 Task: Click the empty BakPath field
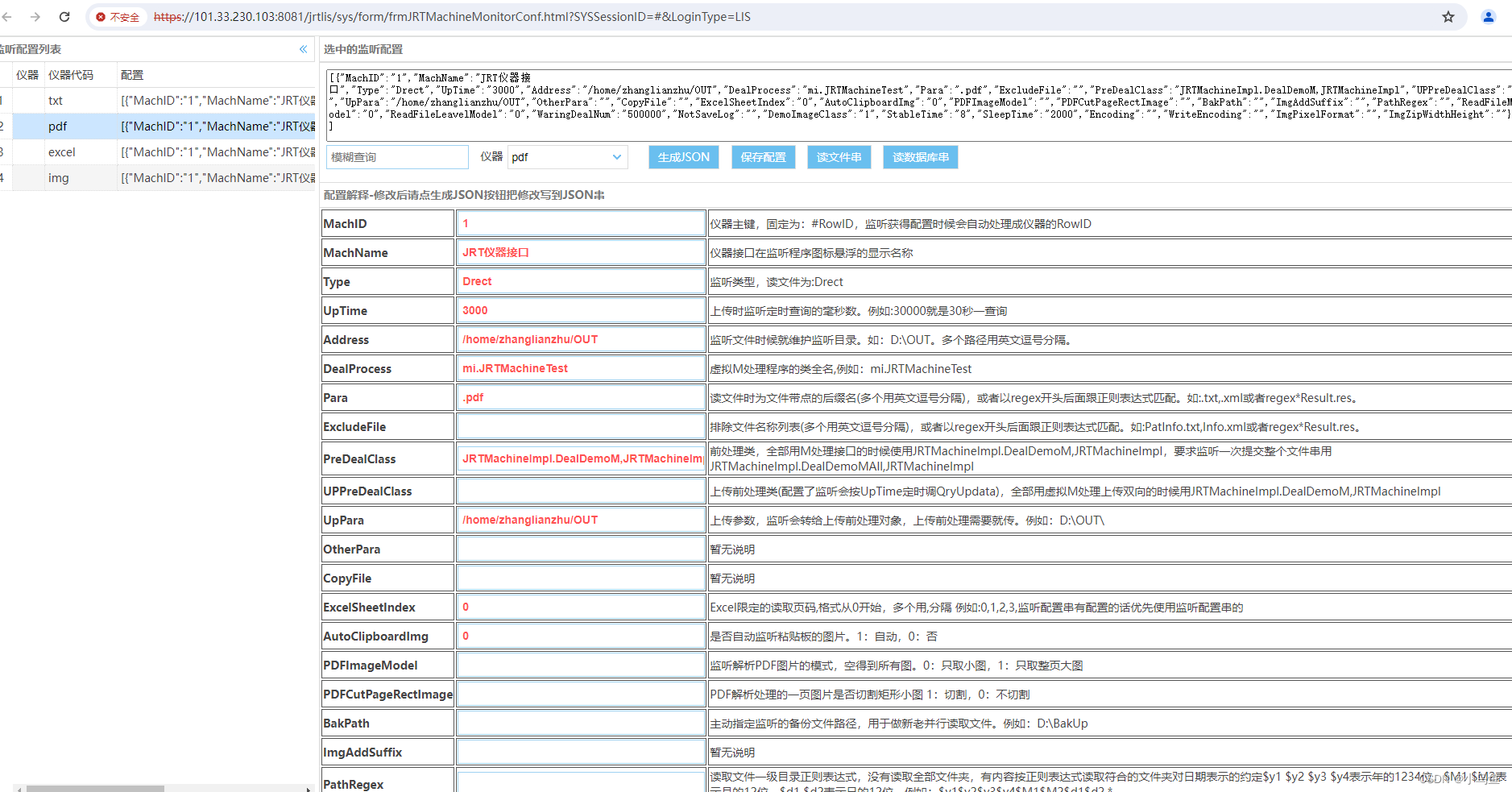581,723
